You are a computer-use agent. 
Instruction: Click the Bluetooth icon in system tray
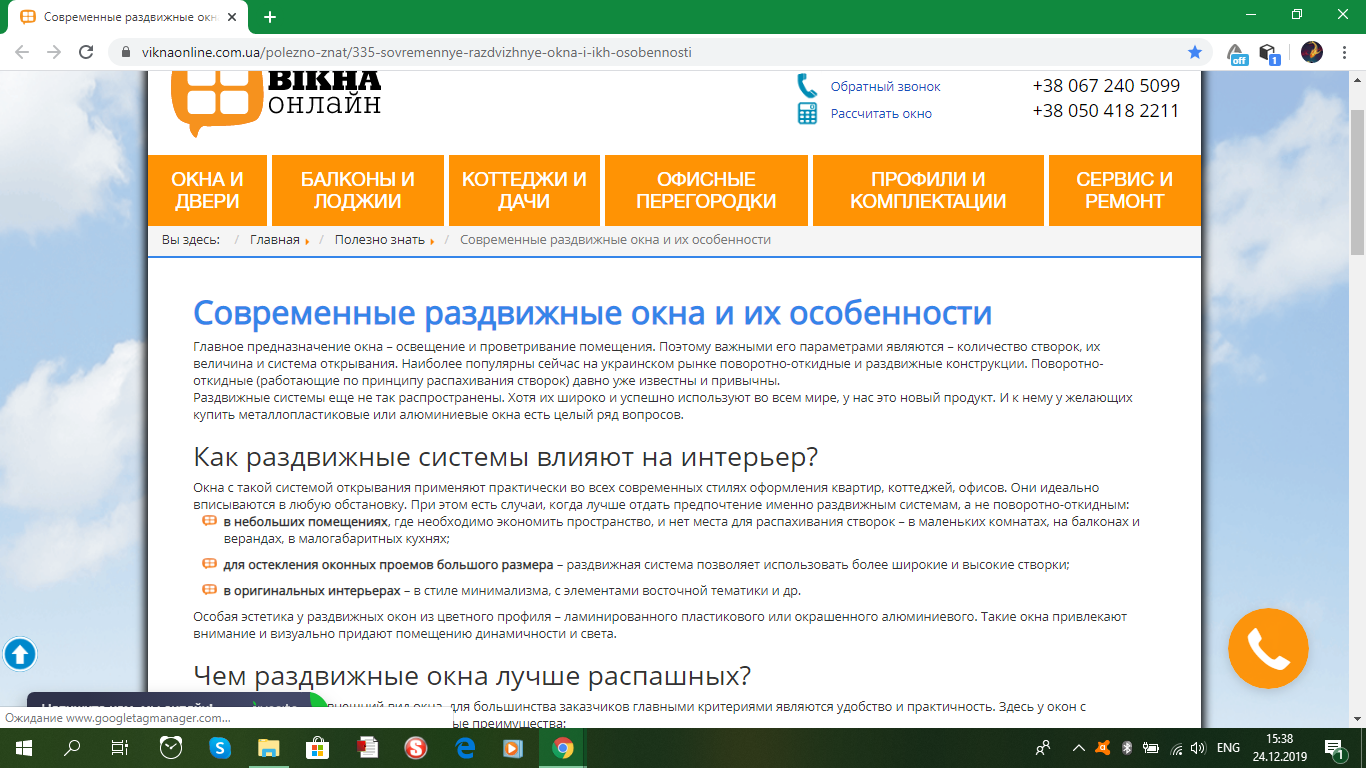pyautogui.click(x=1126, y=747)
